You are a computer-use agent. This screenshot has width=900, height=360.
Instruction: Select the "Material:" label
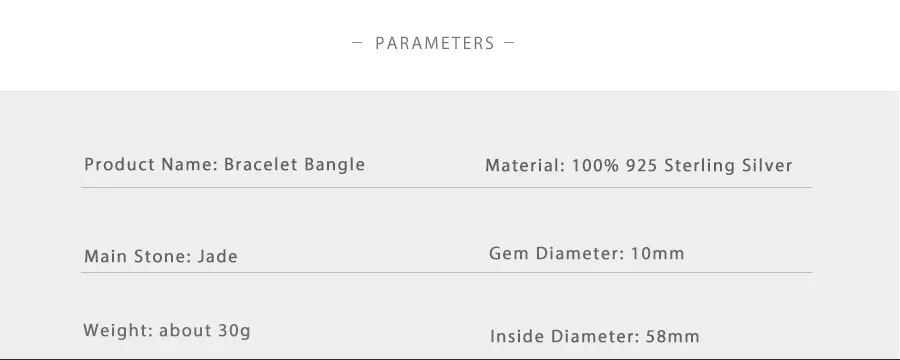click(x=526, y=166)
